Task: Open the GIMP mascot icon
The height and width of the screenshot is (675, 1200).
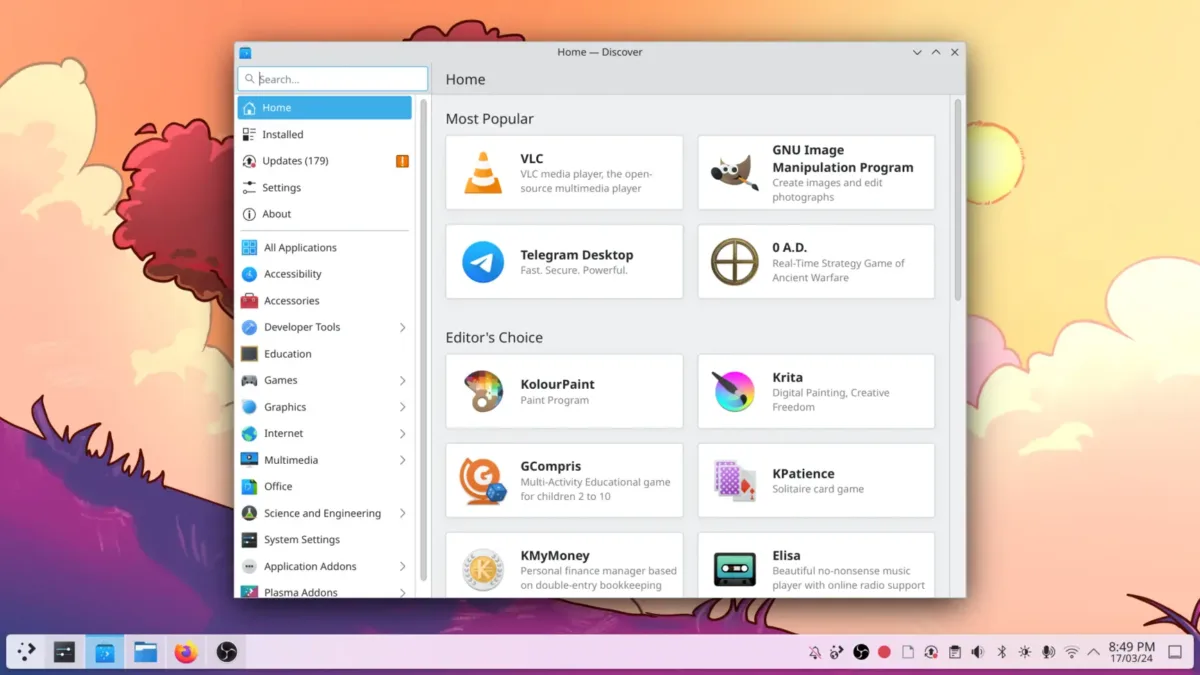Action: click(x=734, y=173)
